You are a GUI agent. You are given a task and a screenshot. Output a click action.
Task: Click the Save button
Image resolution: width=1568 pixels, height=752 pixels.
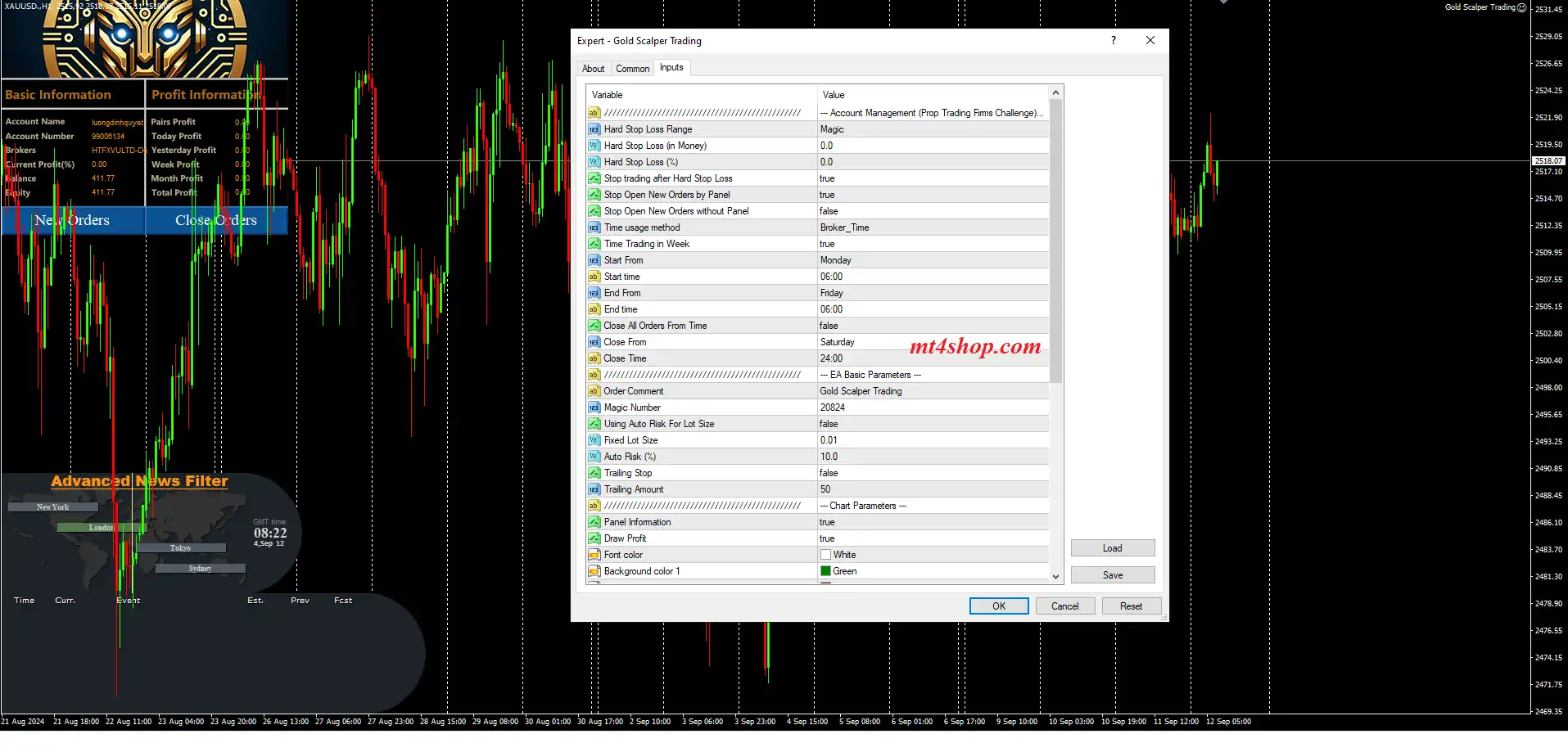(1113, 575)
